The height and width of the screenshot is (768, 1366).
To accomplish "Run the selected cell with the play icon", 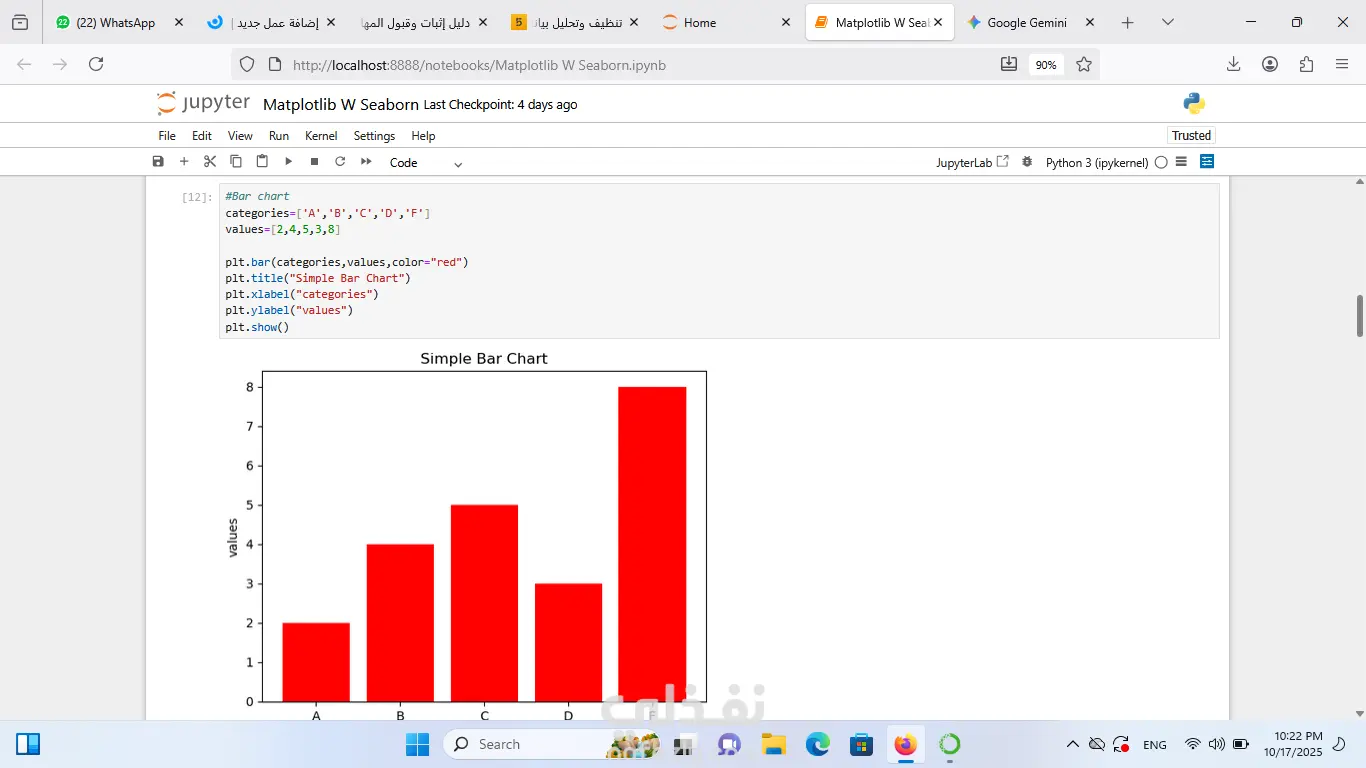I will point(288,162).
